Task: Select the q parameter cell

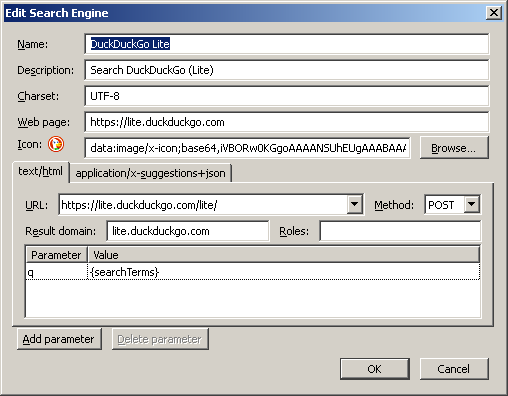Action: click(57, 272)
